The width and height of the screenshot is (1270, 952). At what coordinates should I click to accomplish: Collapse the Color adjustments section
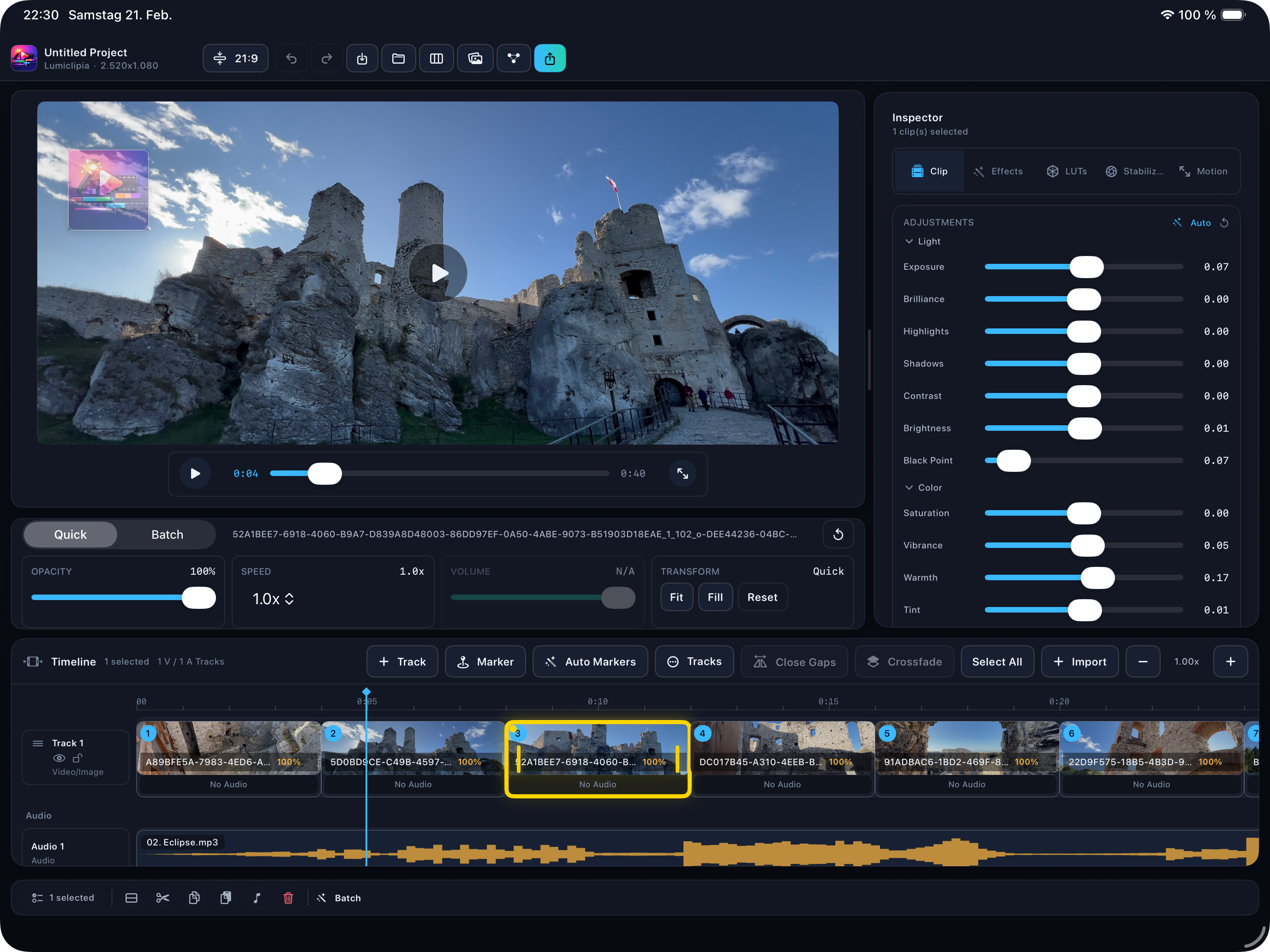click(x=910, y=487)
